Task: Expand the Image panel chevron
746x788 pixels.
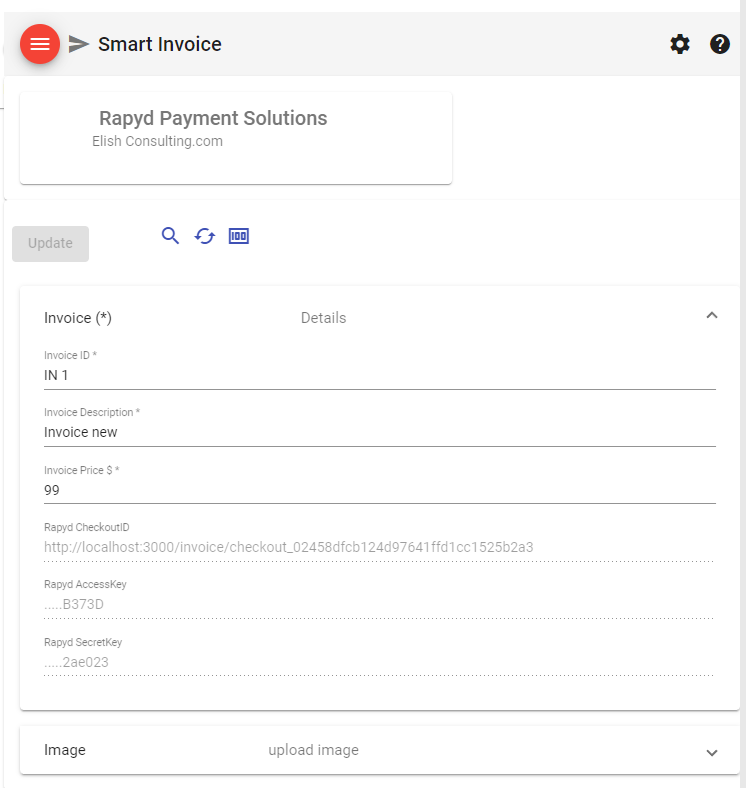Action: (x=711, y=752)
